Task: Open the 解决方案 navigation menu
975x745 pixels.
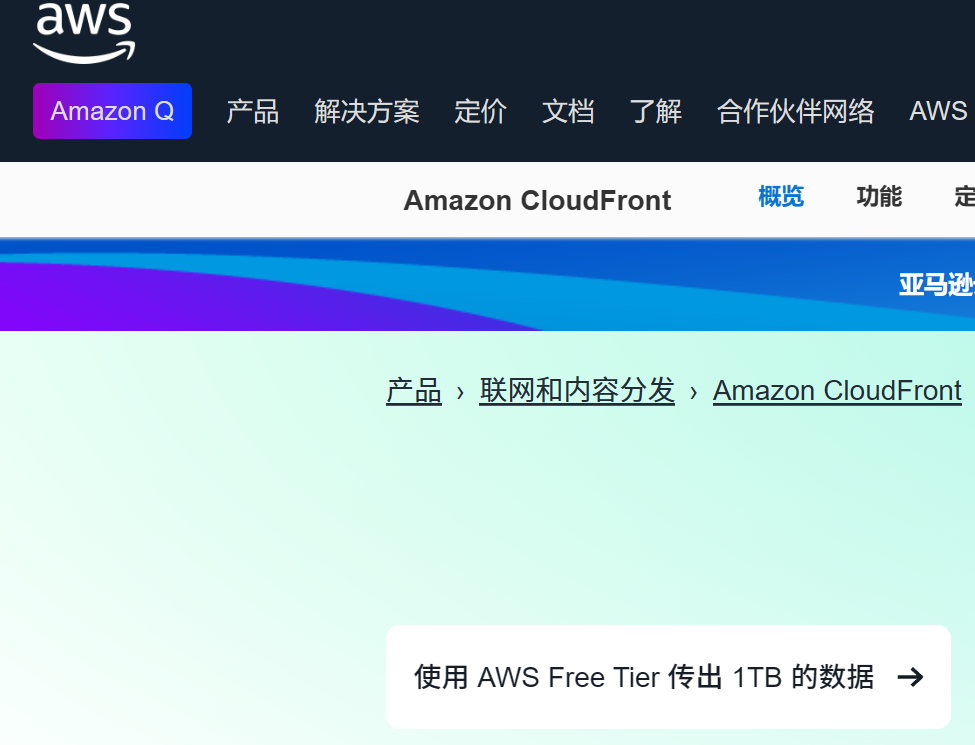Action: (x=367, y=111)
